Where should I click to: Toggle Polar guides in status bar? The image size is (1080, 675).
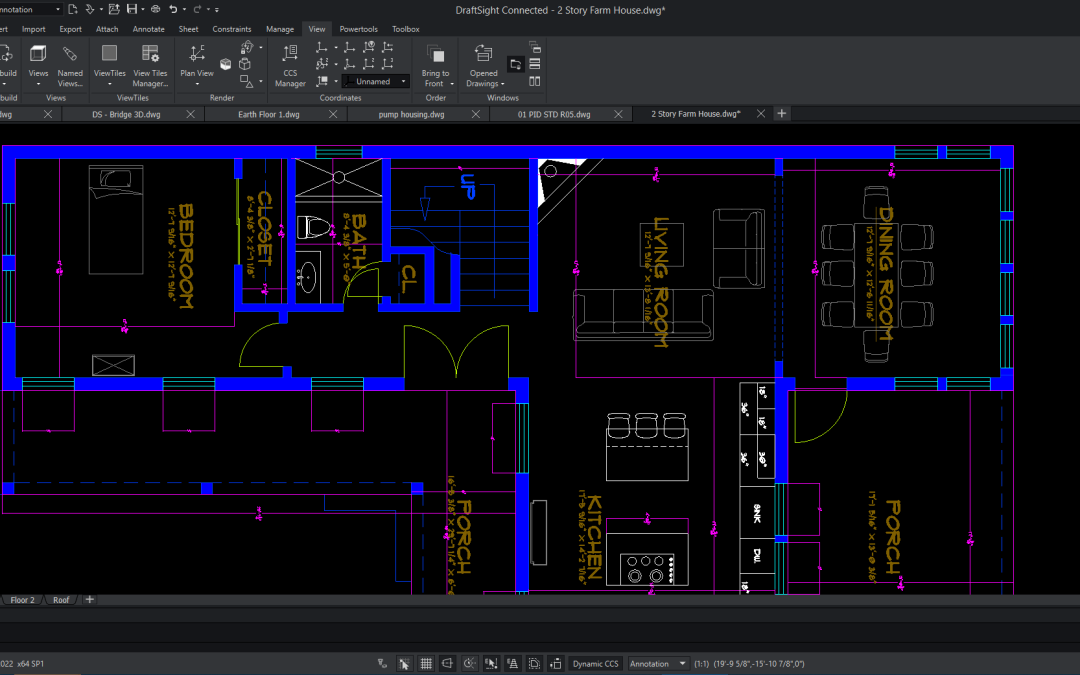tap(470, 664)
